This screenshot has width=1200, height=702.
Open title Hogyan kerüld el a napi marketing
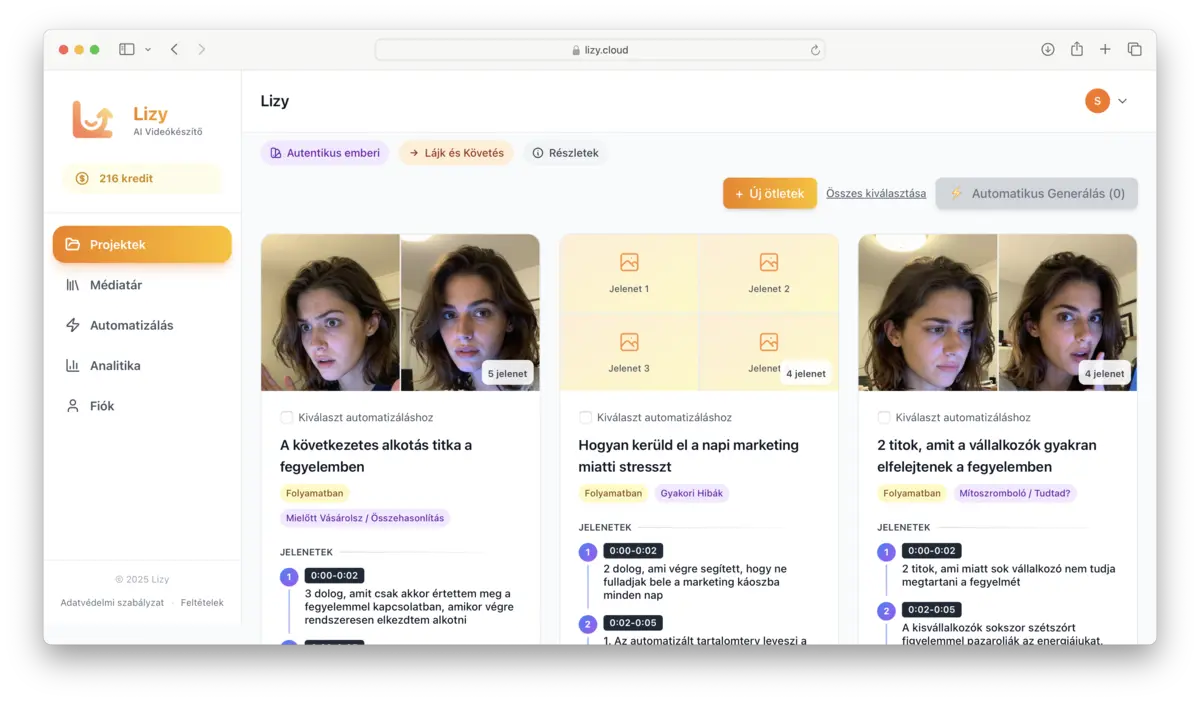689,456
